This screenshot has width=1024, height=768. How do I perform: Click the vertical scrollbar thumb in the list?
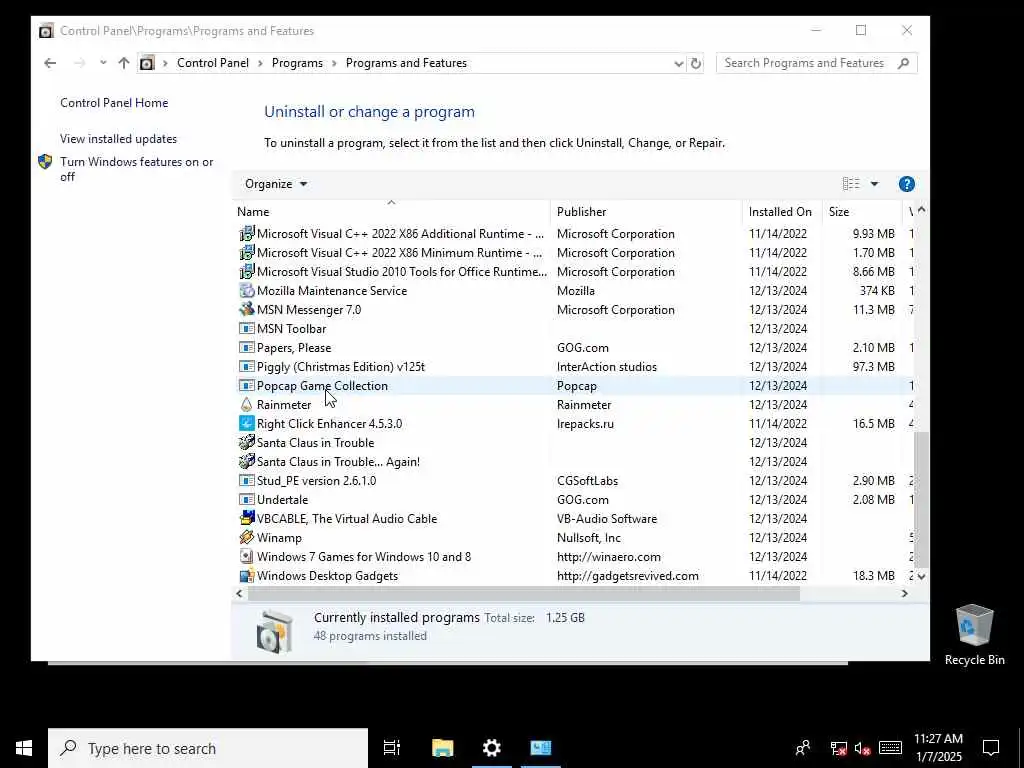(921, 499)
